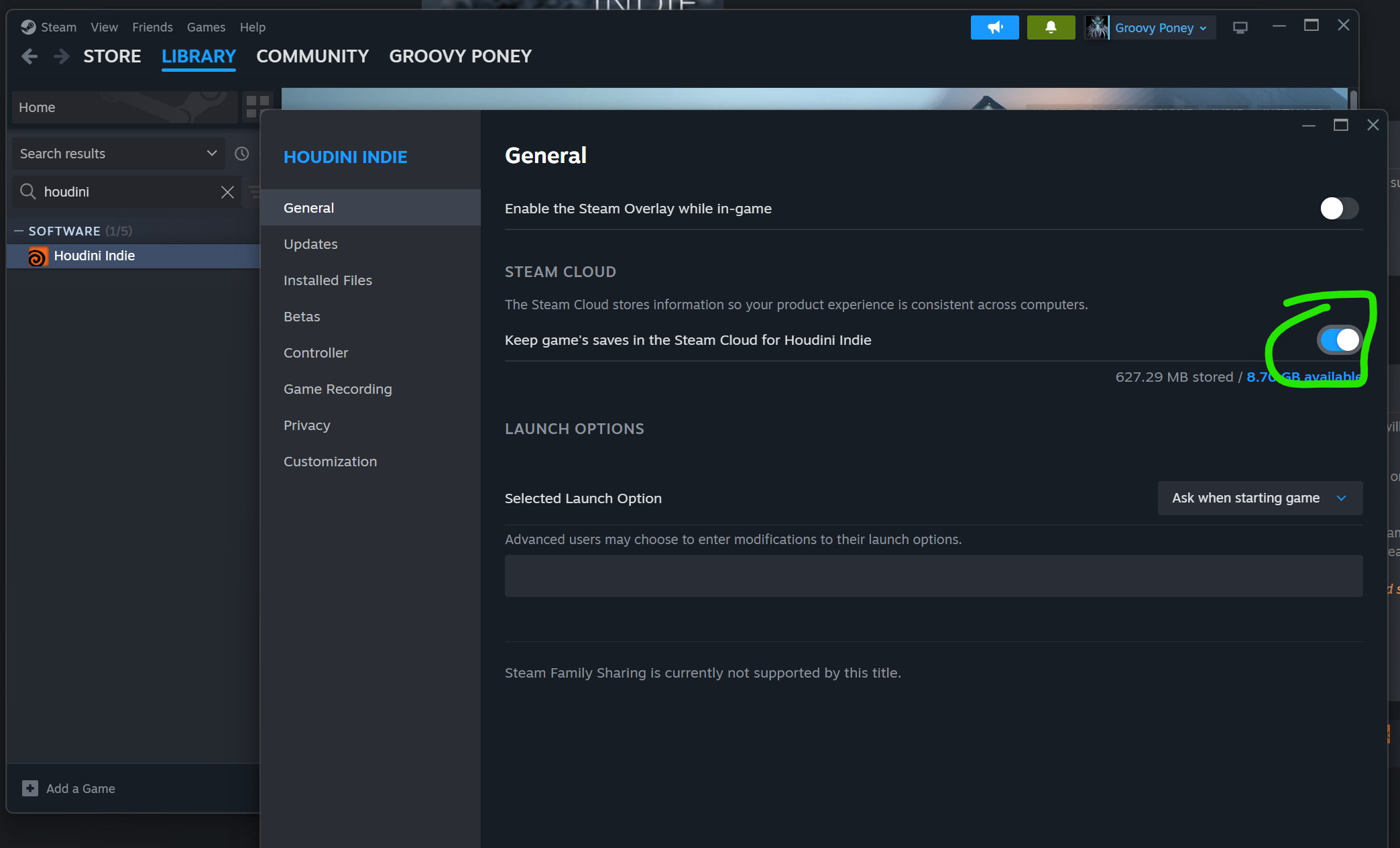Click the HOUDINI INDIE properties title
This screenshot has height=848, width=1400.
coord(345,157)
